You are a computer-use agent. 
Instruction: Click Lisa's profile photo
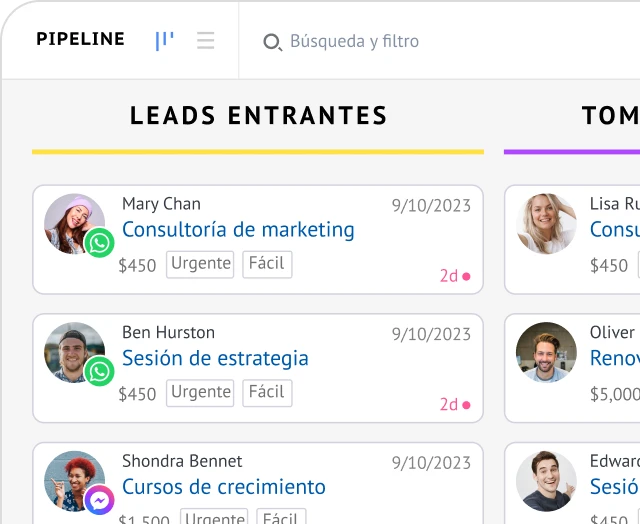click(546, 224)
